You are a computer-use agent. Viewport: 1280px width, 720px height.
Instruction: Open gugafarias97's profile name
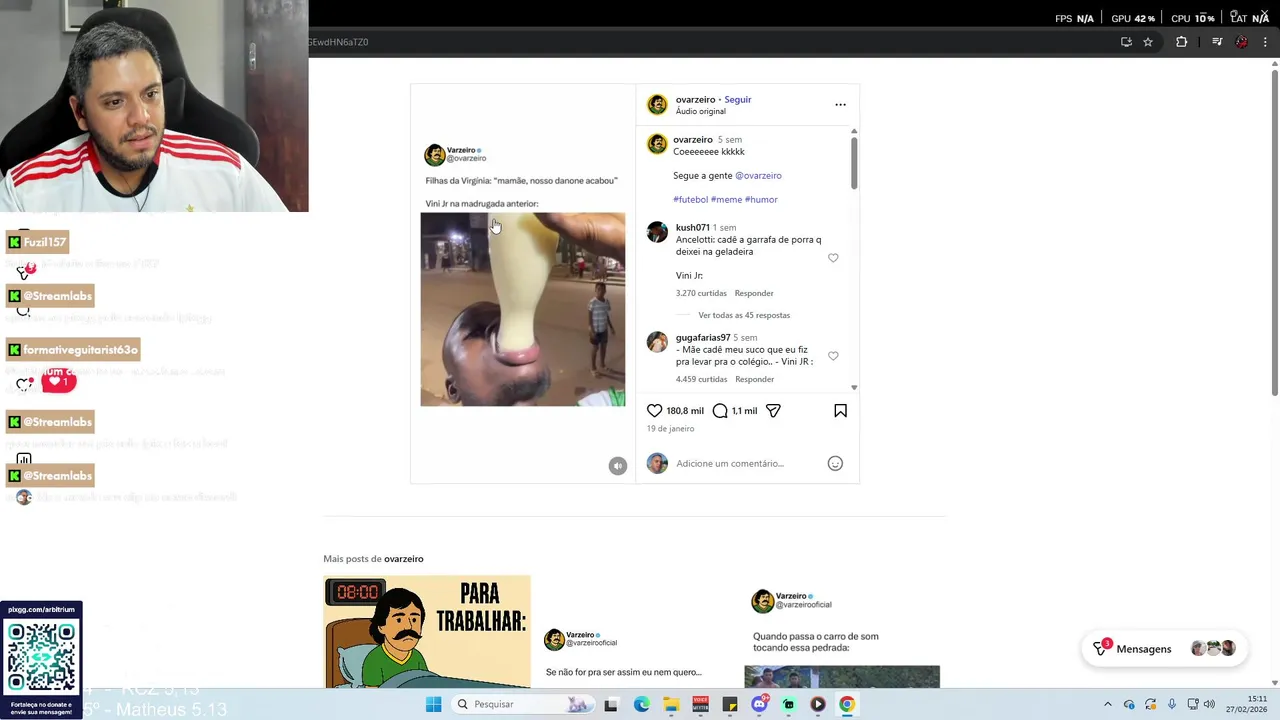[703, 337]
